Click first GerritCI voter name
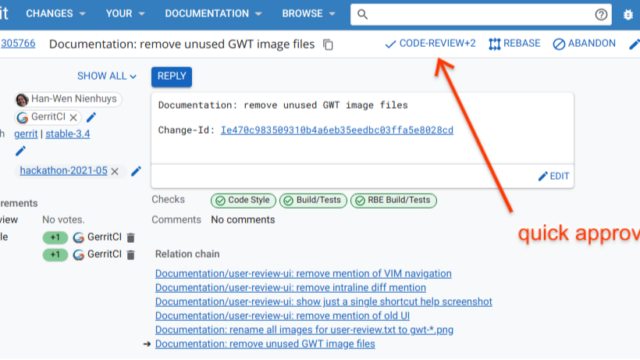This screenshot has width=640, height=360. [104, 237]
